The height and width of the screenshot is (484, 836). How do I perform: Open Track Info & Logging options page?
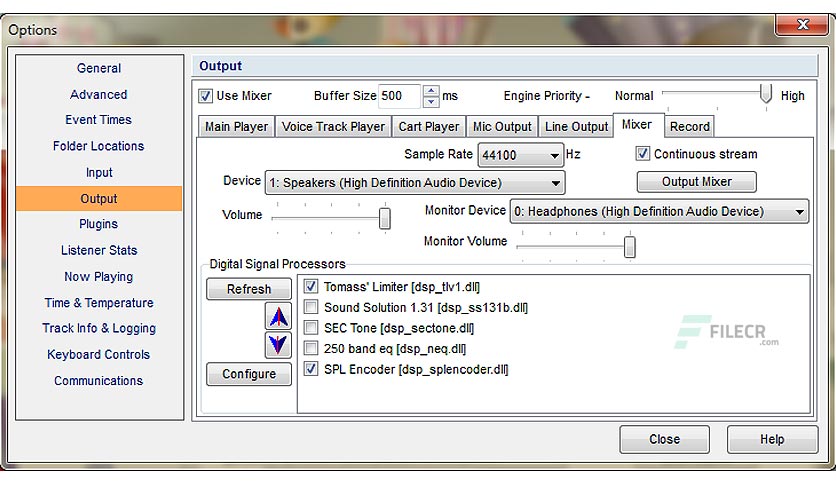(99, 328)
